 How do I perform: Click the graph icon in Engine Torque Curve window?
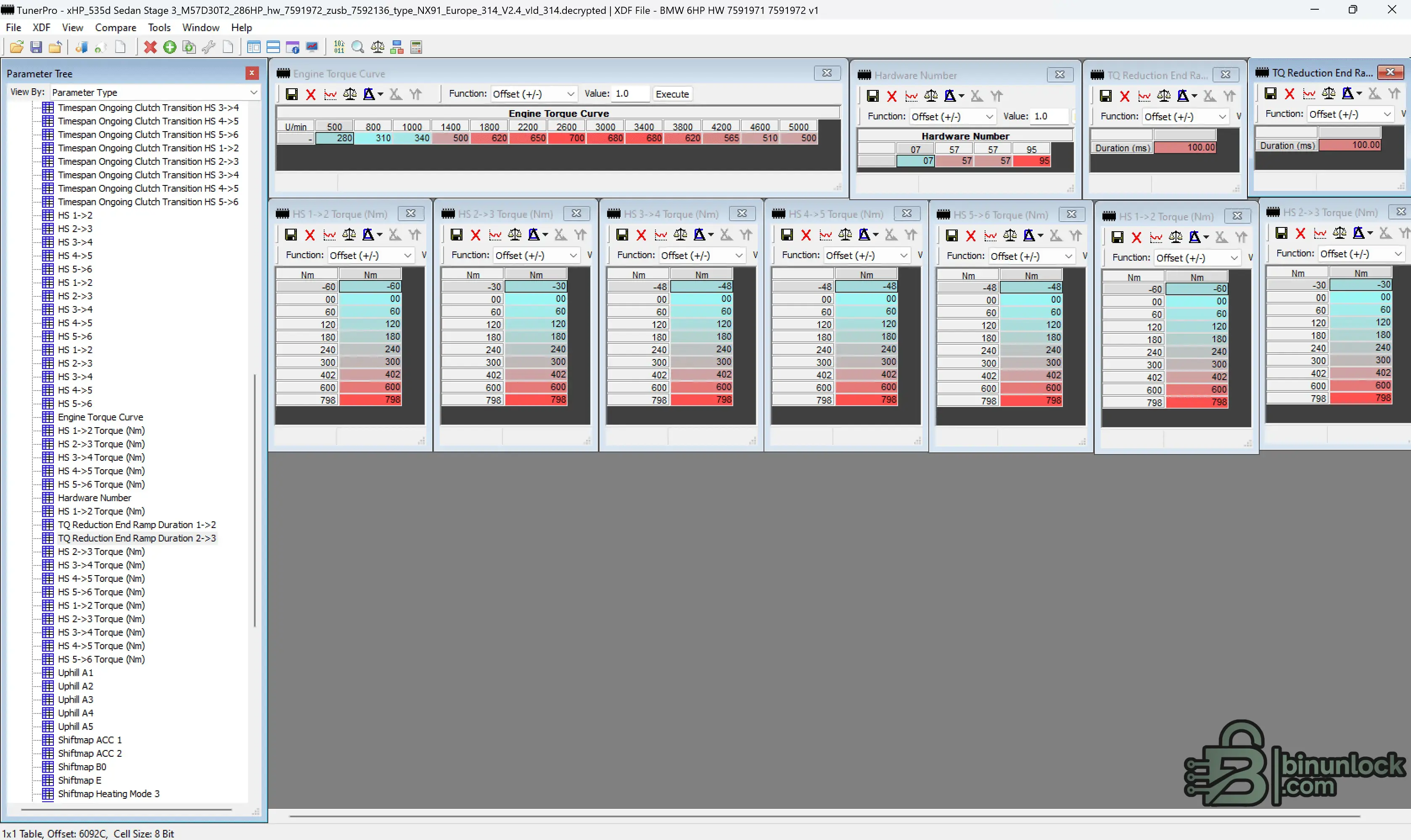[x=330, y=94]
